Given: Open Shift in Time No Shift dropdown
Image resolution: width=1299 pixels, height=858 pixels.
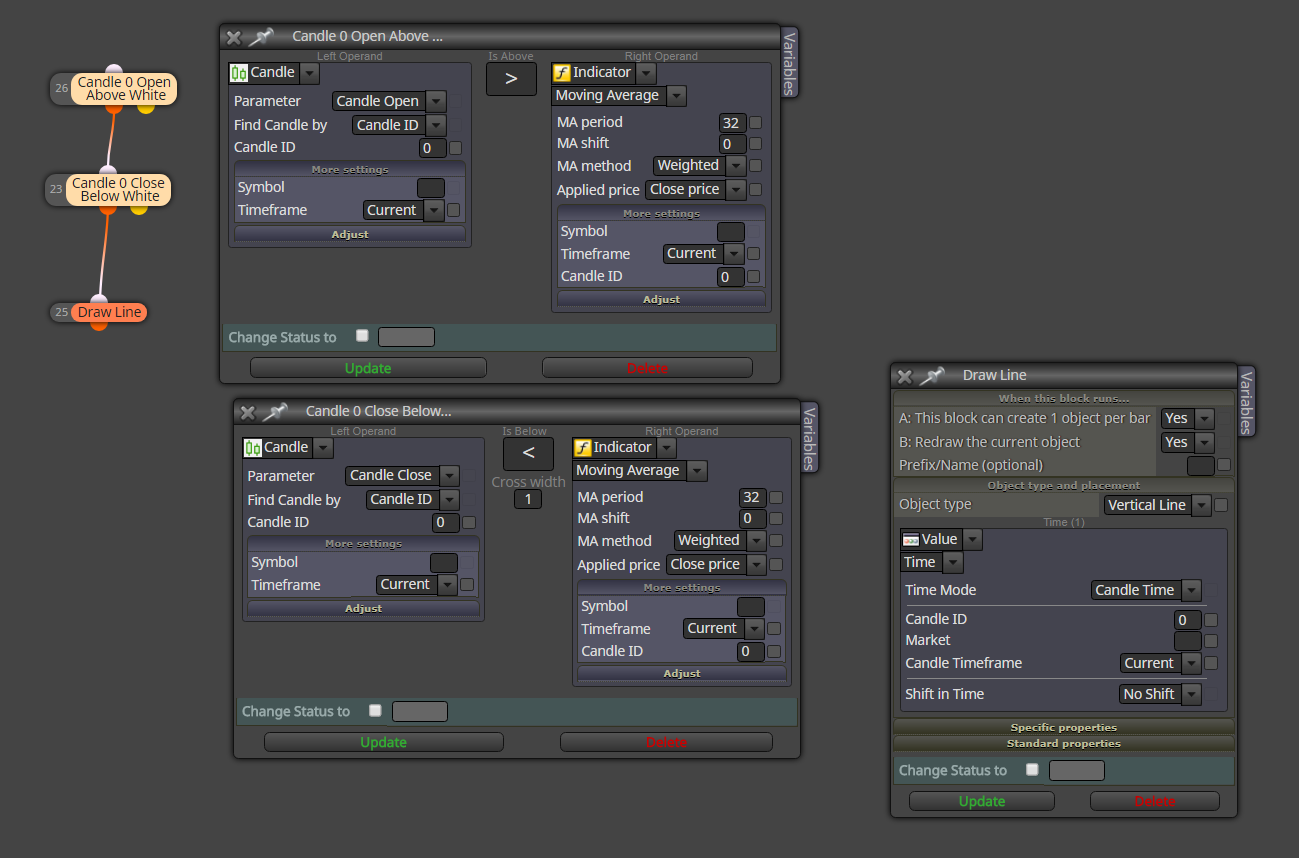Looking at the screenshot, I should pyautogui.click(x=1161, y=694).
